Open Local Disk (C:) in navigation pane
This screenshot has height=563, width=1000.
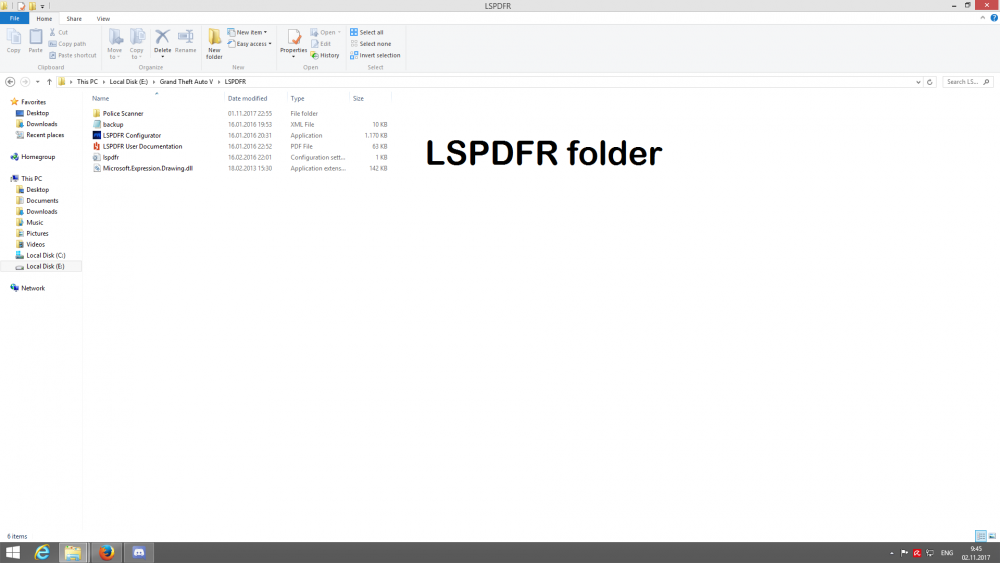(x=45, y=255)
